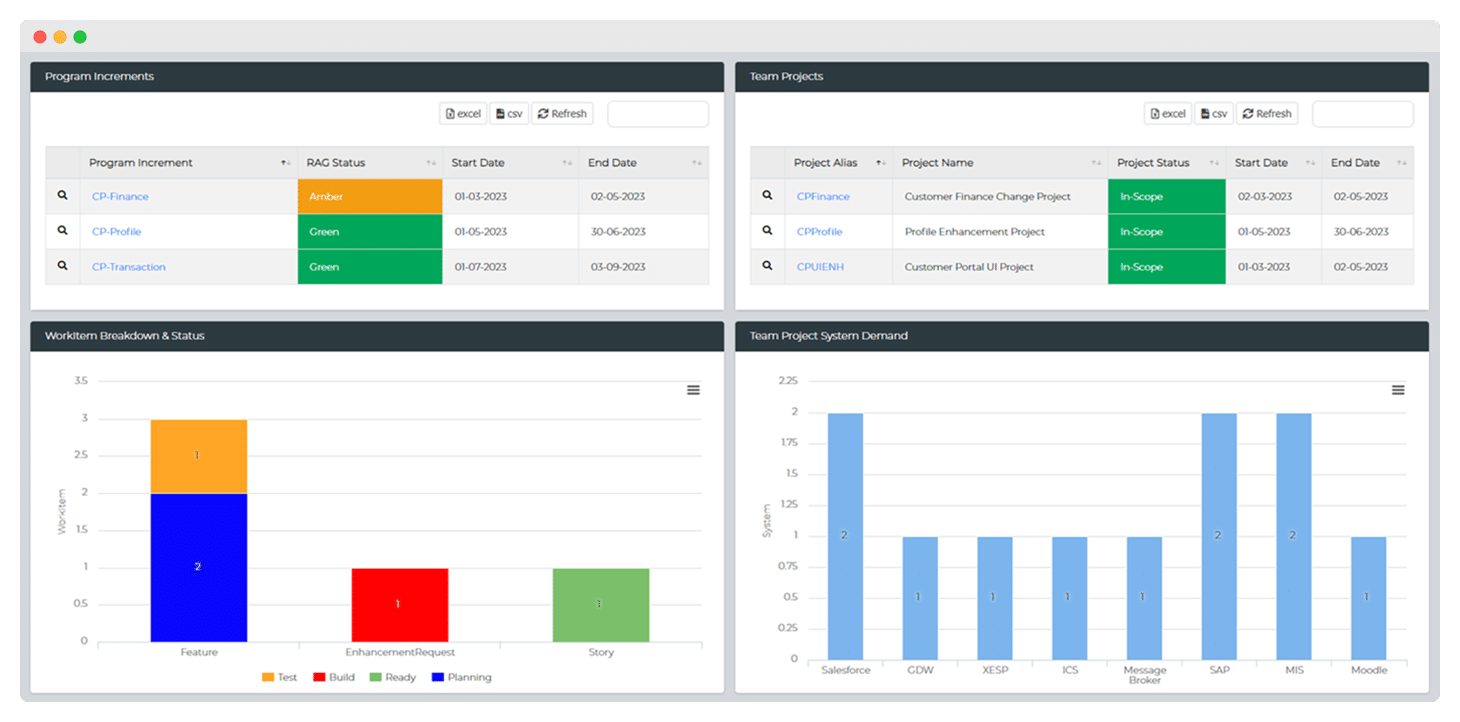Open the CP-Transaction program increment link
The image size is (1460, 722).
coord(129,267)
